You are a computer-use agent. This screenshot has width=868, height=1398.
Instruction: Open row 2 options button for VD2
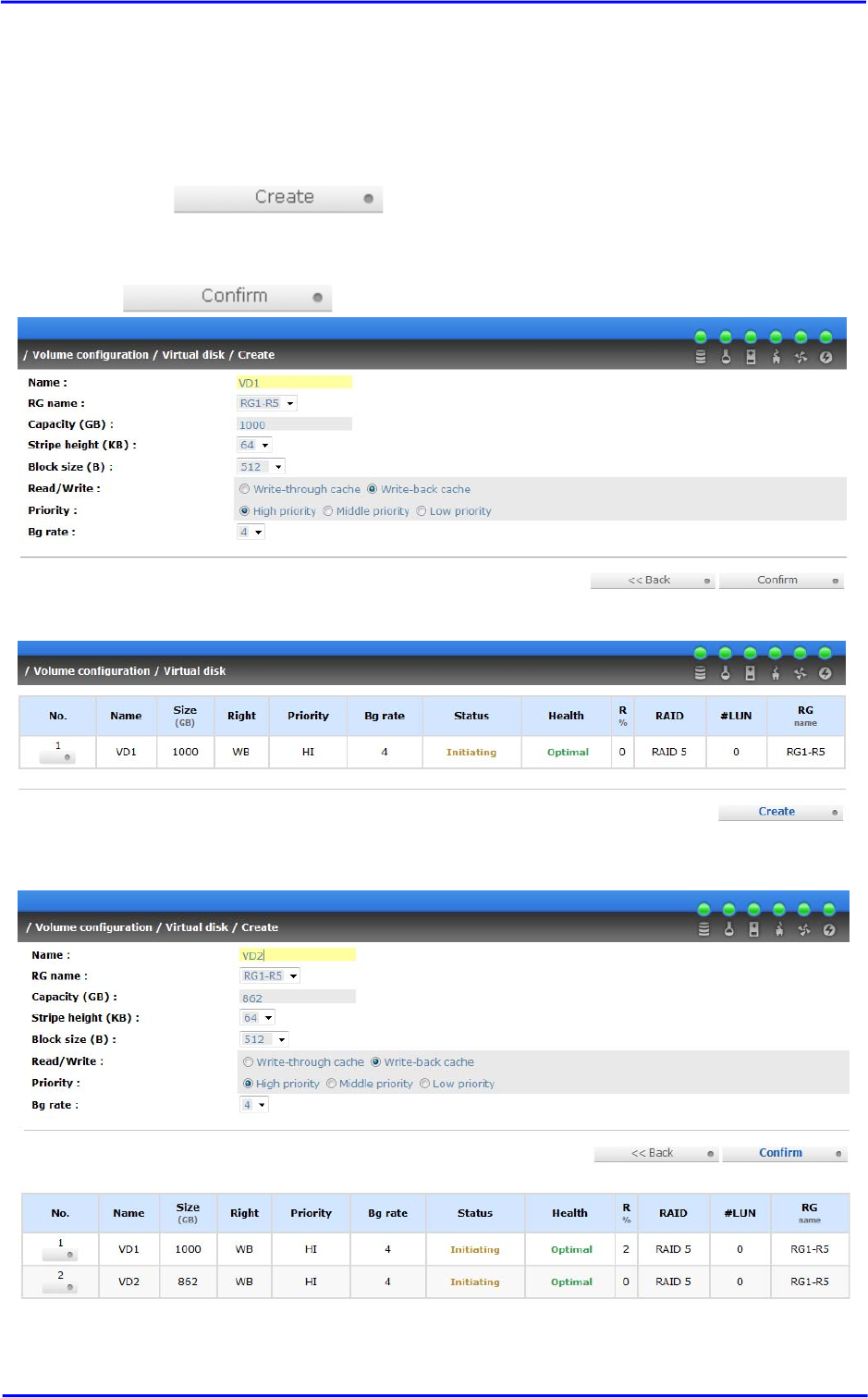[60, 1287]
